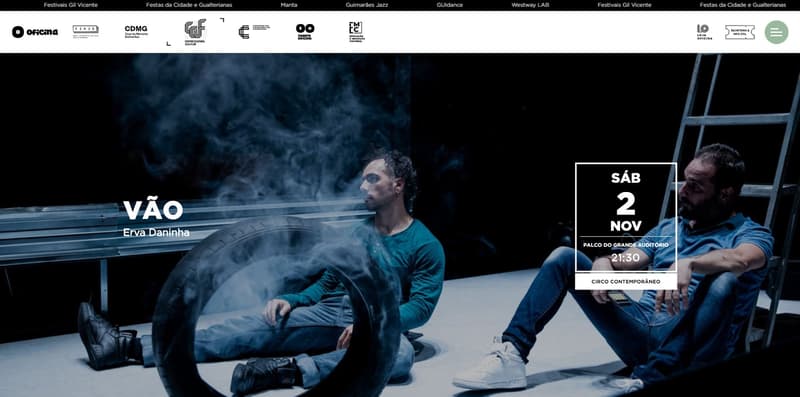
Task: Click the CDMG logo in header
Action: (136, 31)
